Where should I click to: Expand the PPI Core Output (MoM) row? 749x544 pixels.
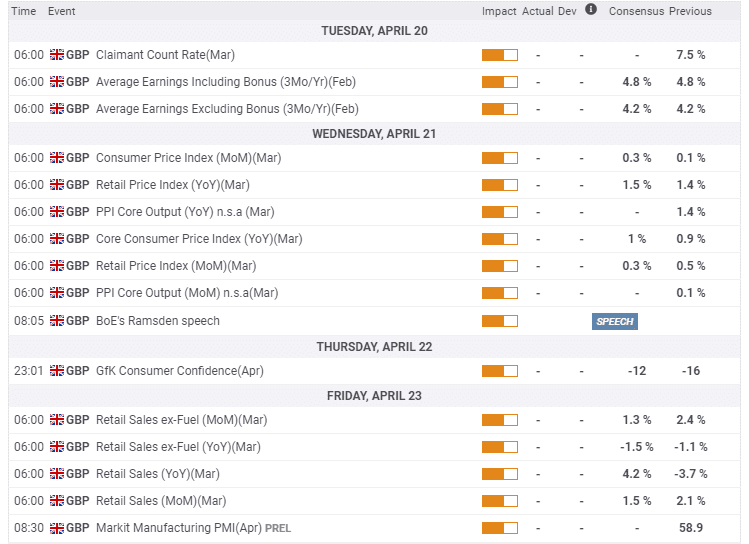tap(374, 293)
